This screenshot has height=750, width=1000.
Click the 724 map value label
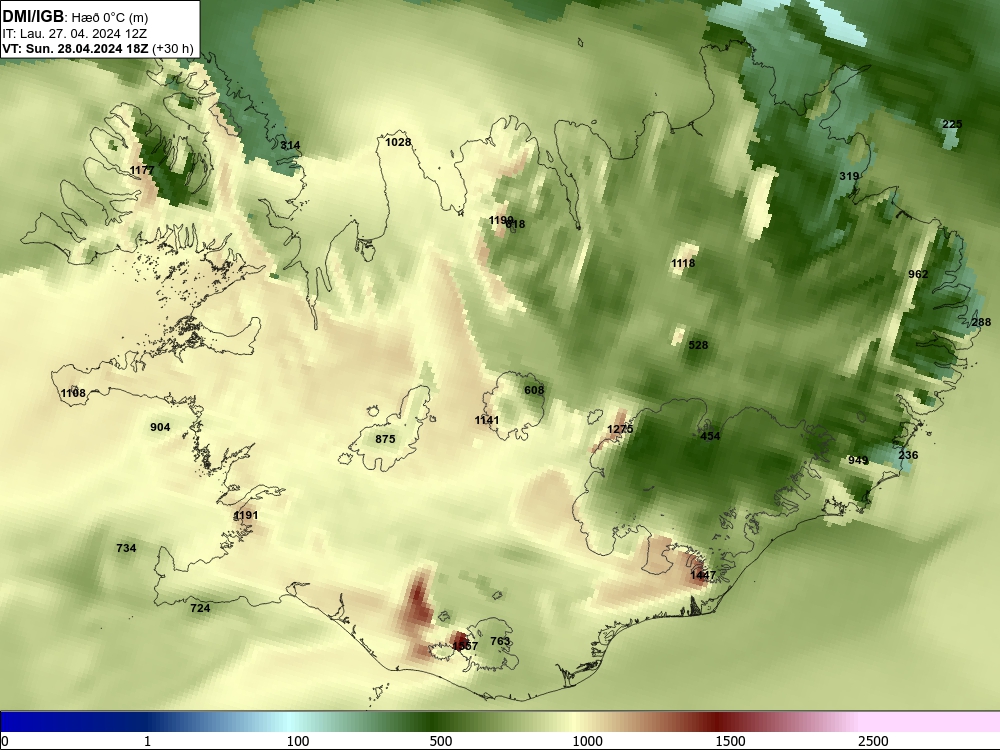(x=200, y=608)
